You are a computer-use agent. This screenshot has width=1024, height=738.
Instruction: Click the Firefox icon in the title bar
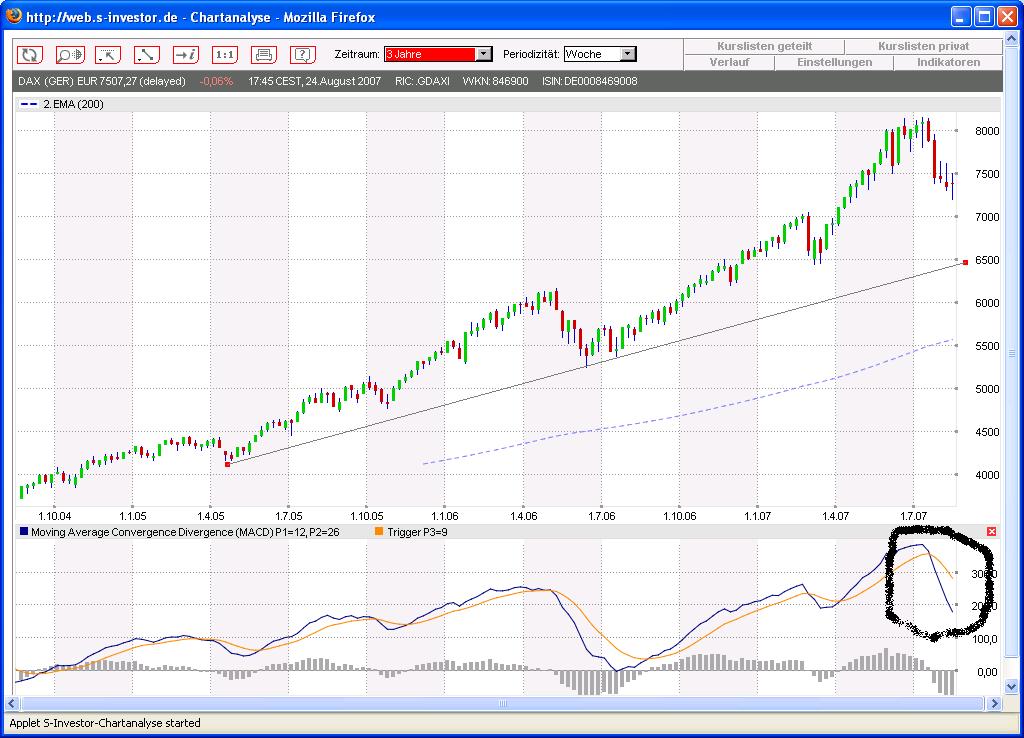pos(14,16)
